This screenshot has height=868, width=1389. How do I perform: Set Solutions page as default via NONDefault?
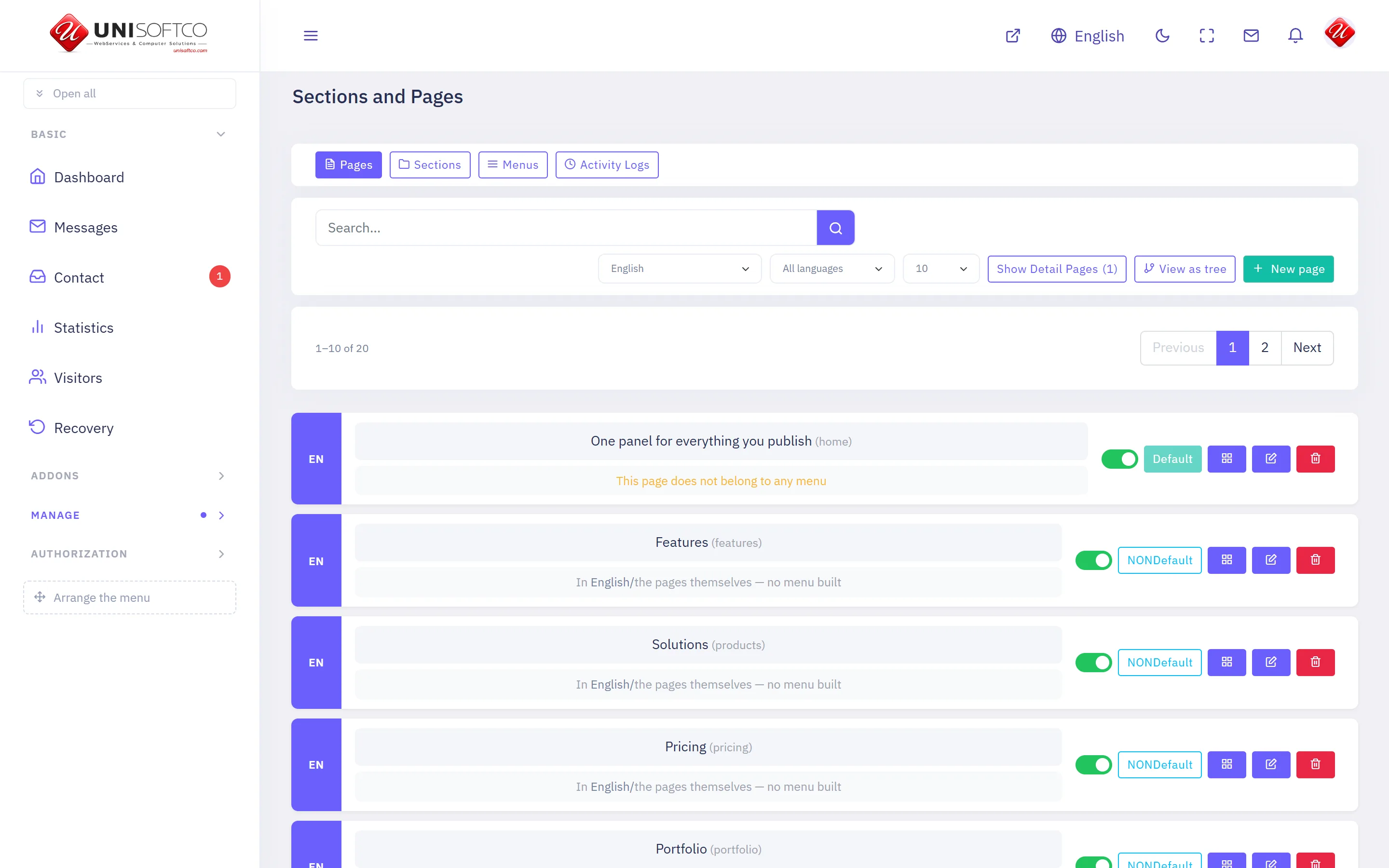pyautogui.click(x=1159, y=663)
